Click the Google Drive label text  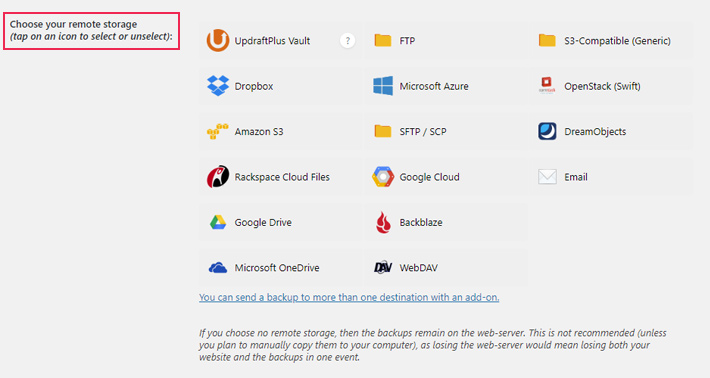click(263, 222)
